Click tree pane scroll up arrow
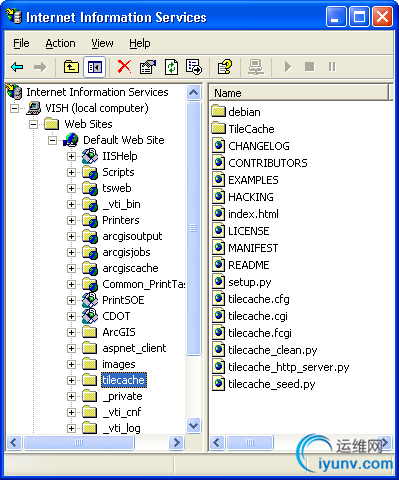 194,92
